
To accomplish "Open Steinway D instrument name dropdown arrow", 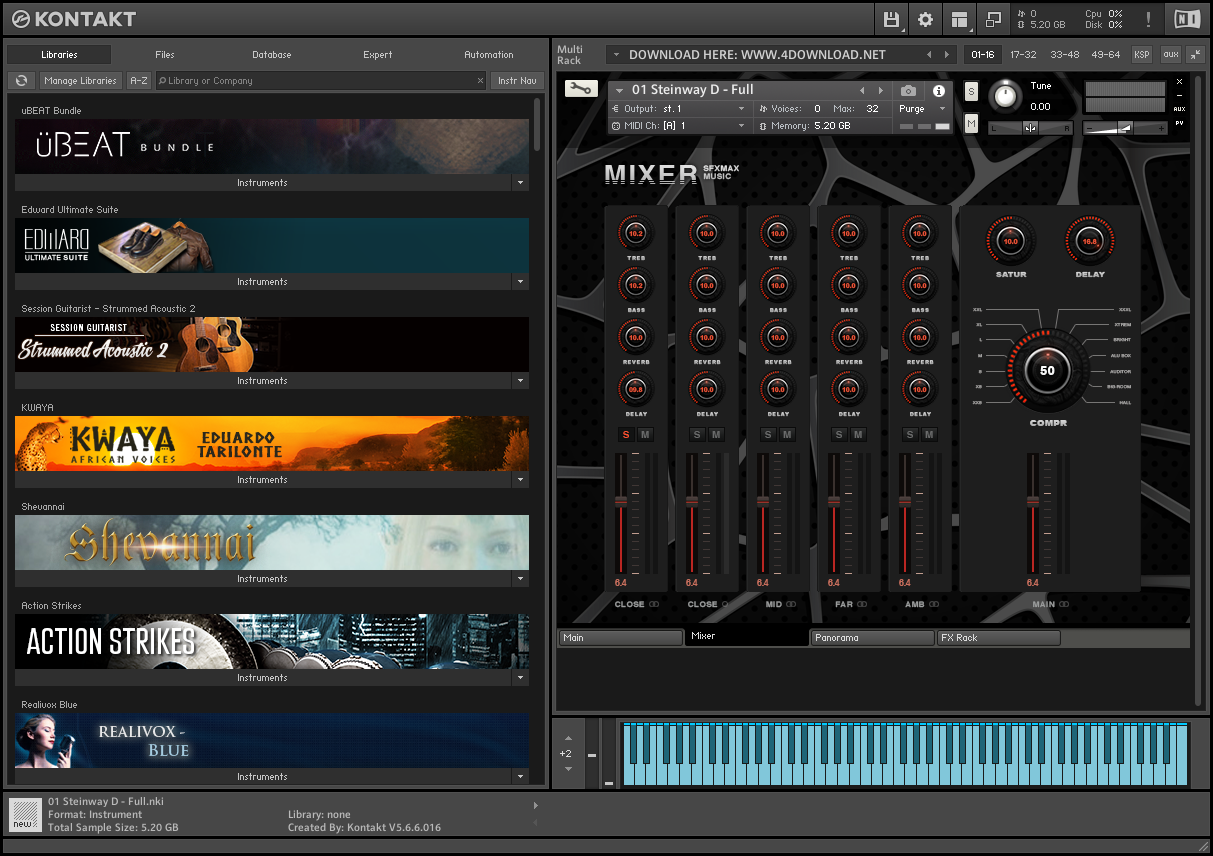I will click(x=620, y=90).
